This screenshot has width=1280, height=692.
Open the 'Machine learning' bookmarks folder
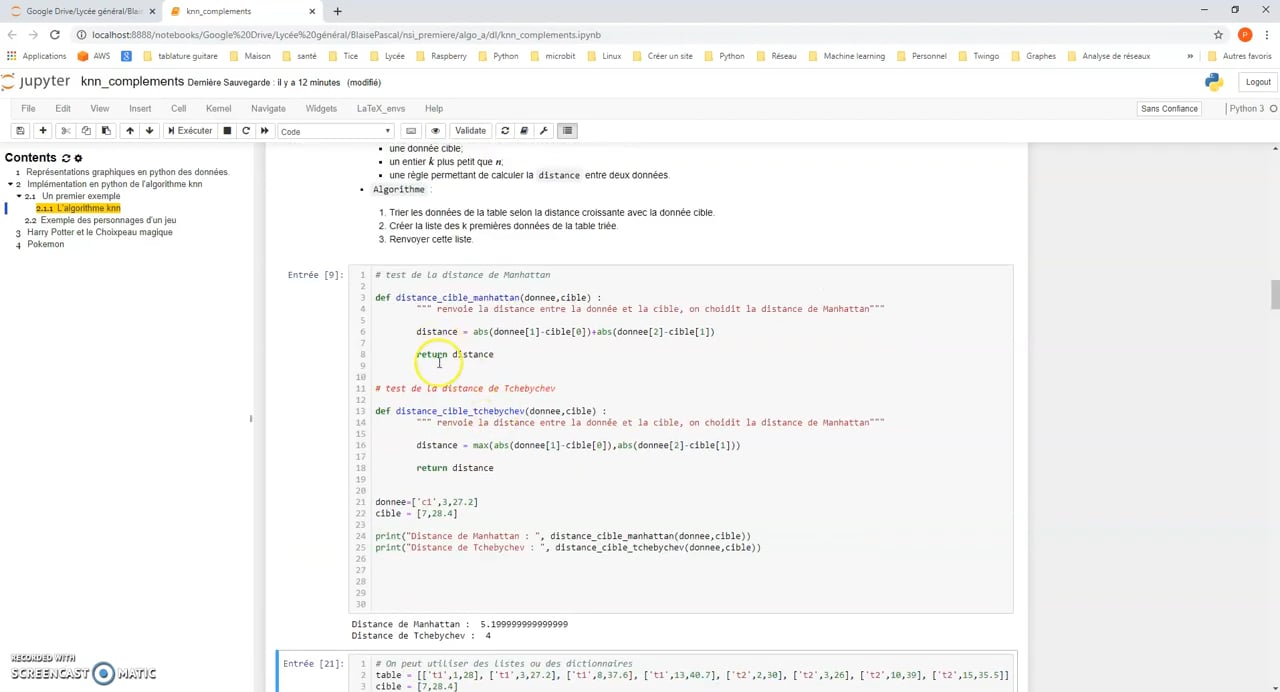pos(846,56)
